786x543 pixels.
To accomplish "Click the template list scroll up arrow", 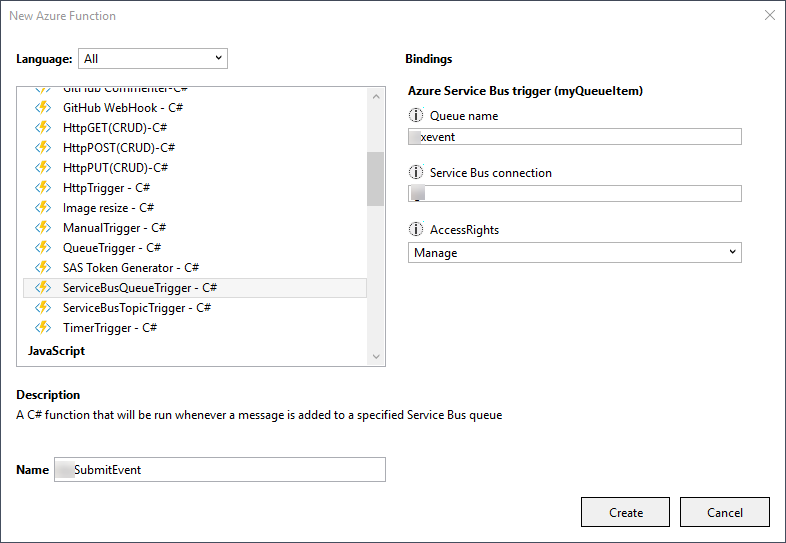I will (x=376, y=96).
